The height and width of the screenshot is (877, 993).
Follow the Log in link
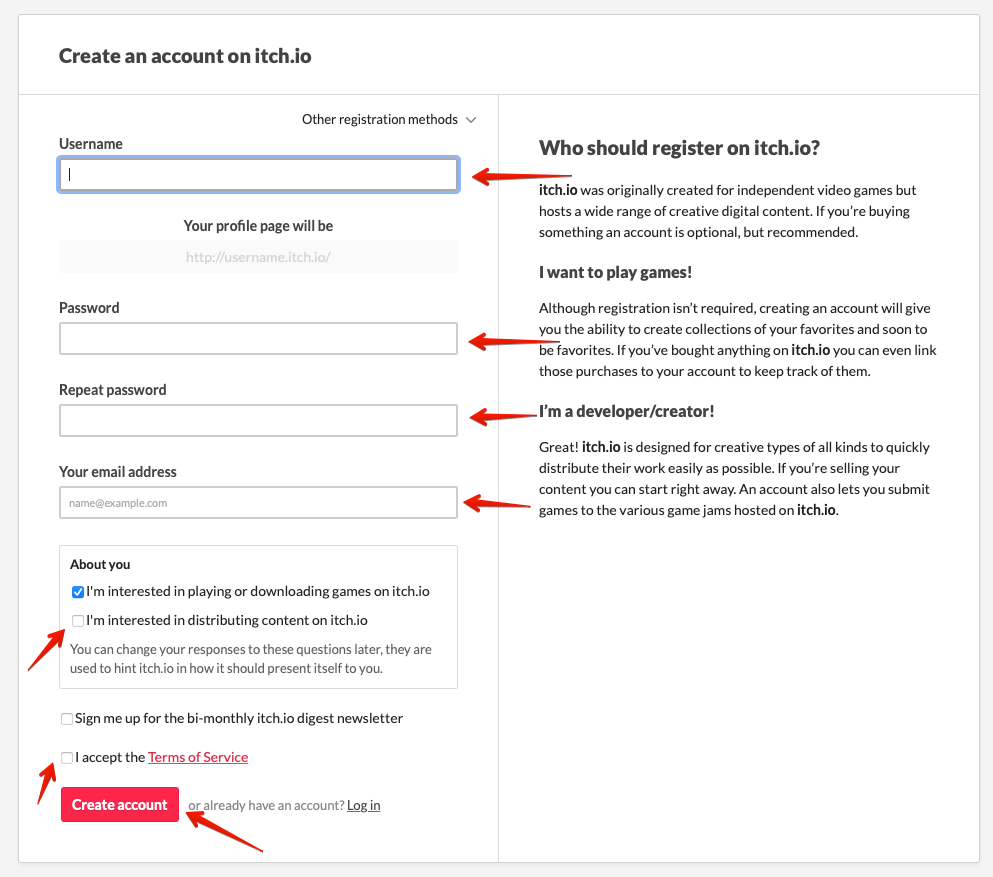[x=364, y=805]
